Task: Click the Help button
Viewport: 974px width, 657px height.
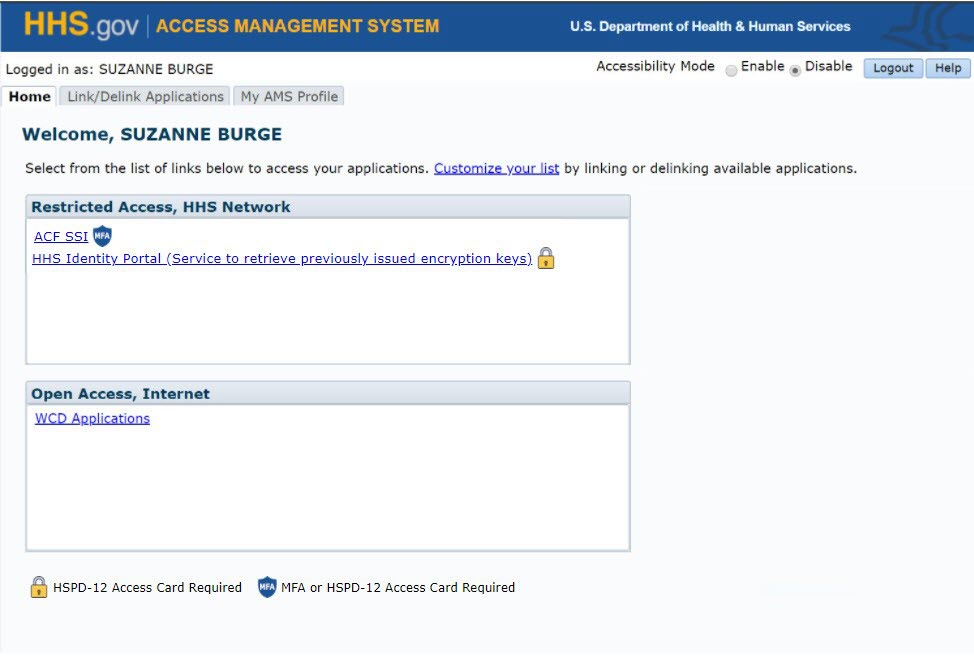Action: [947, 68]
